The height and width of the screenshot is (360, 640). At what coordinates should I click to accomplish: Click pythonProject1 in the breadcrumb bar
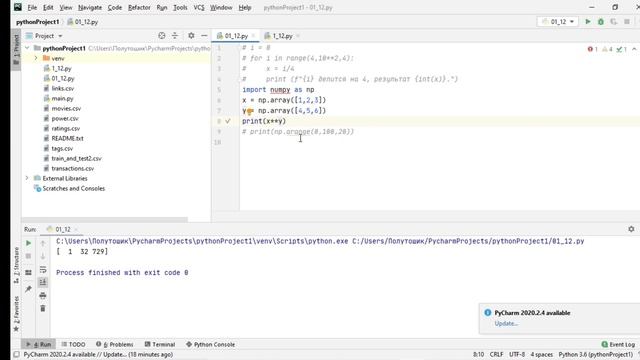click(x=38, y=22)
